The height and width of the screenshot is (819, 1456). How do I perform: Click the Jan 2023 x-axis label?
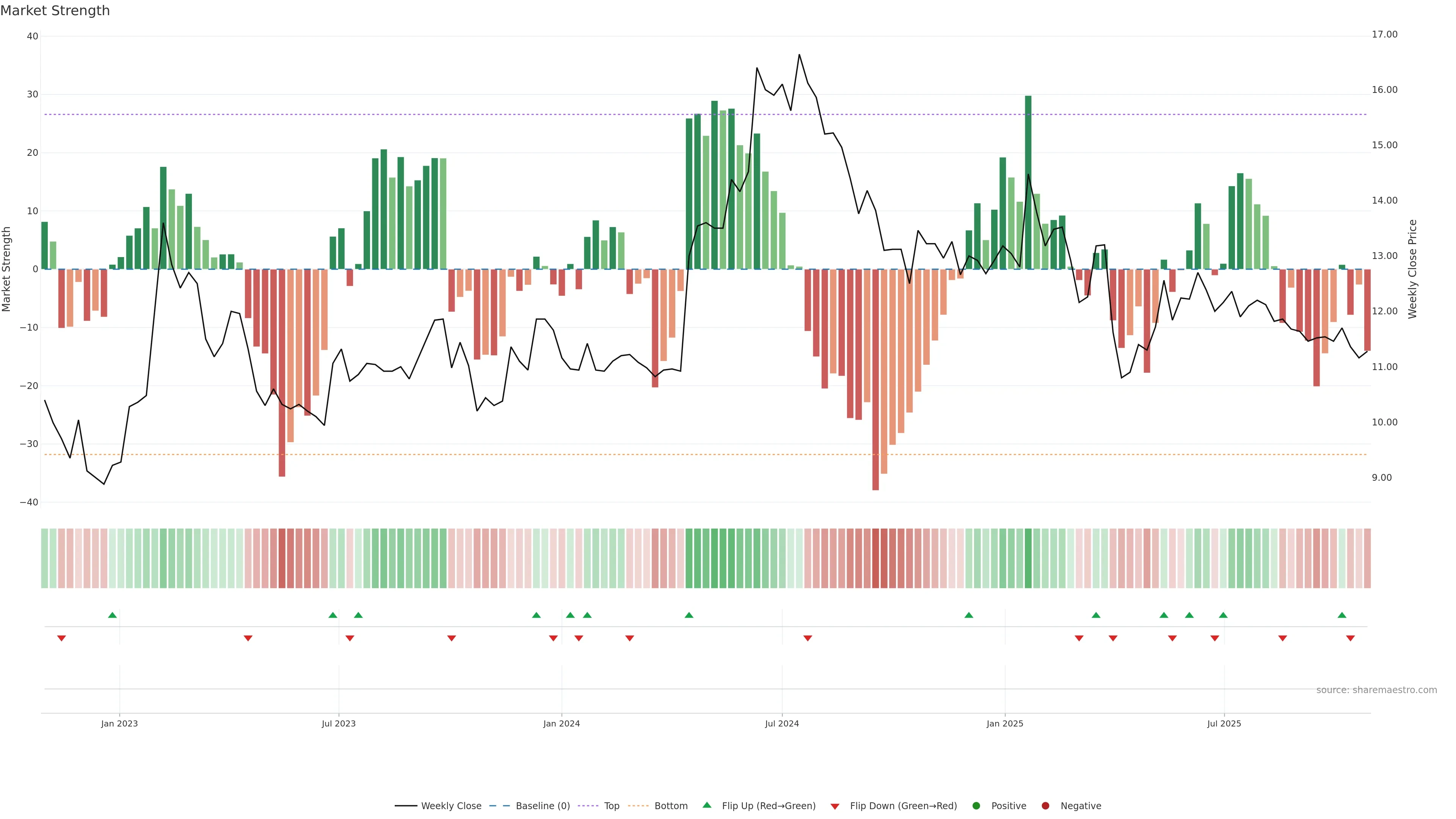(x=119, y=723)
